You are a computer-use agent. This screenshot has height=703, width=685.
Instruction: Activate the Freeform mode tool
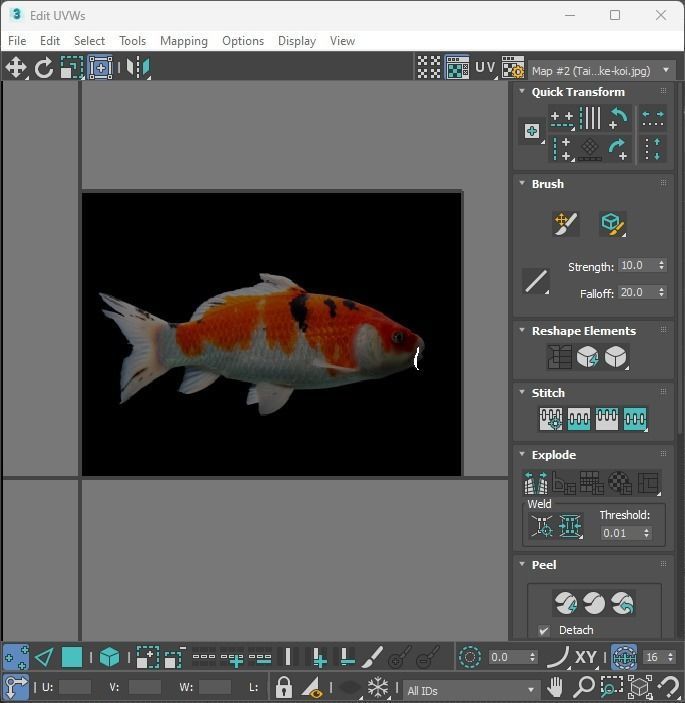click(x=100, y=68)
